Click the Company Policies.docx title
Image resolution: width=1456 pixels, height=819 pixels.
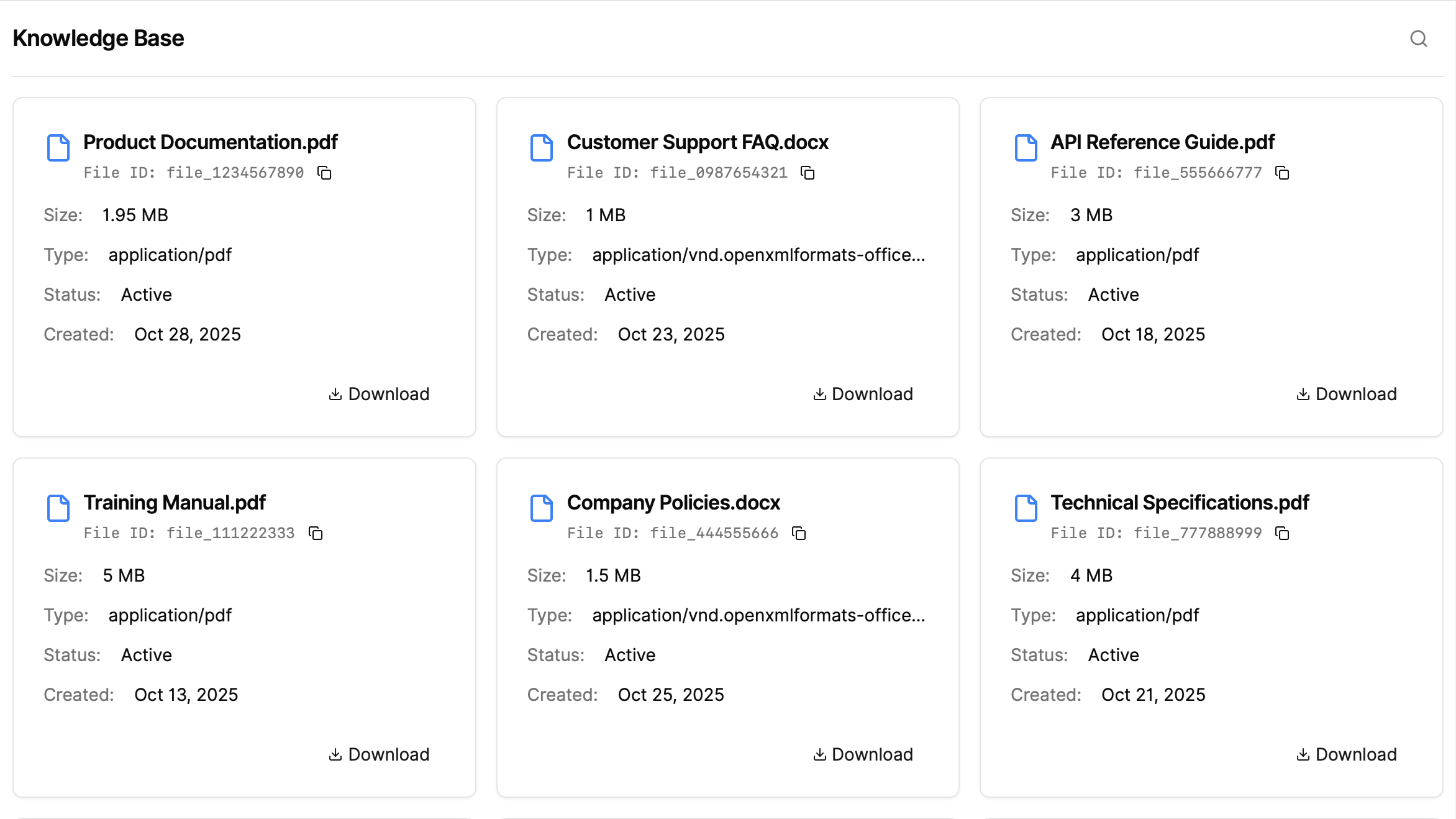pos(673,502)
